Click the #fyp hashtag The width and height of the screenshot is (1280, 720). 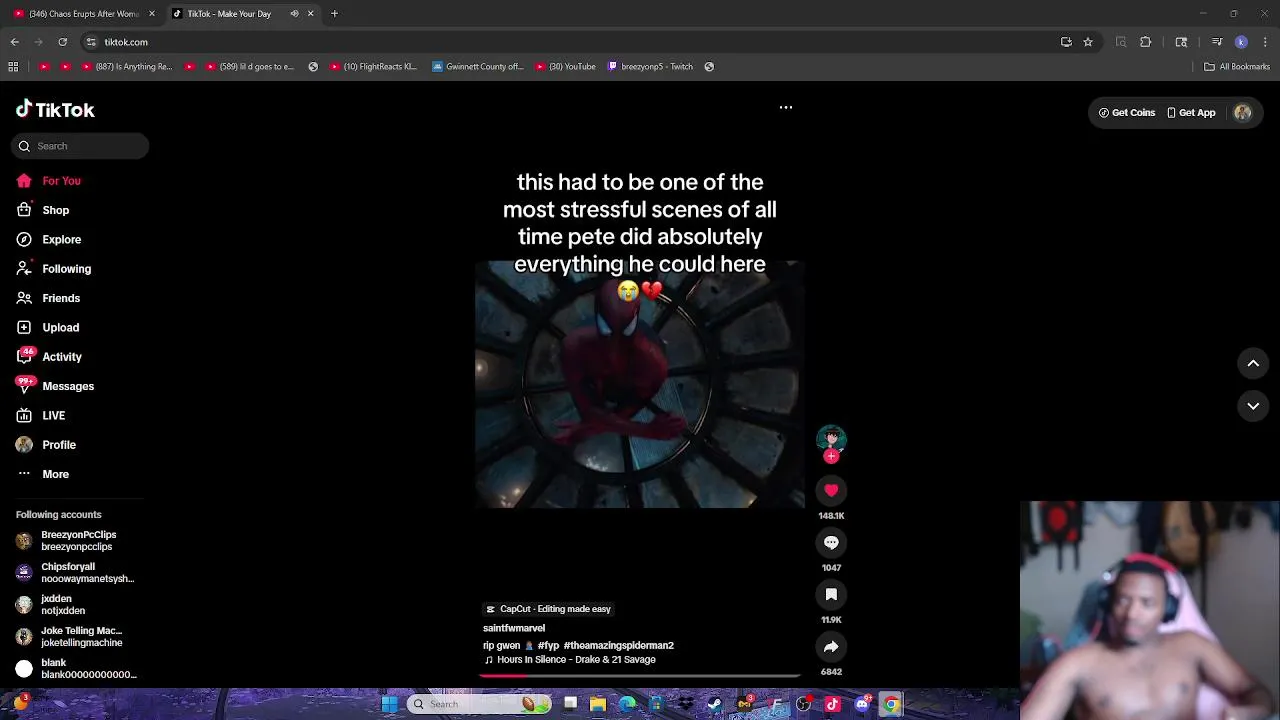(x=548, y=646)
